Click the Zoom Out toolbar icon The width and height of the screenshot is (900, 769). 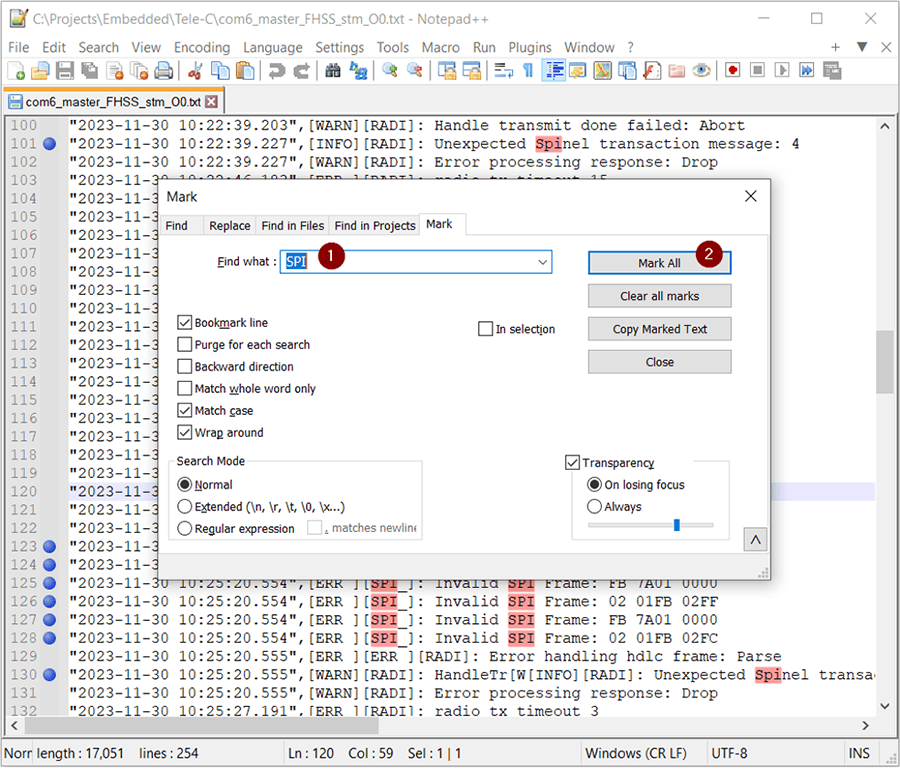(x=415, y=71)
